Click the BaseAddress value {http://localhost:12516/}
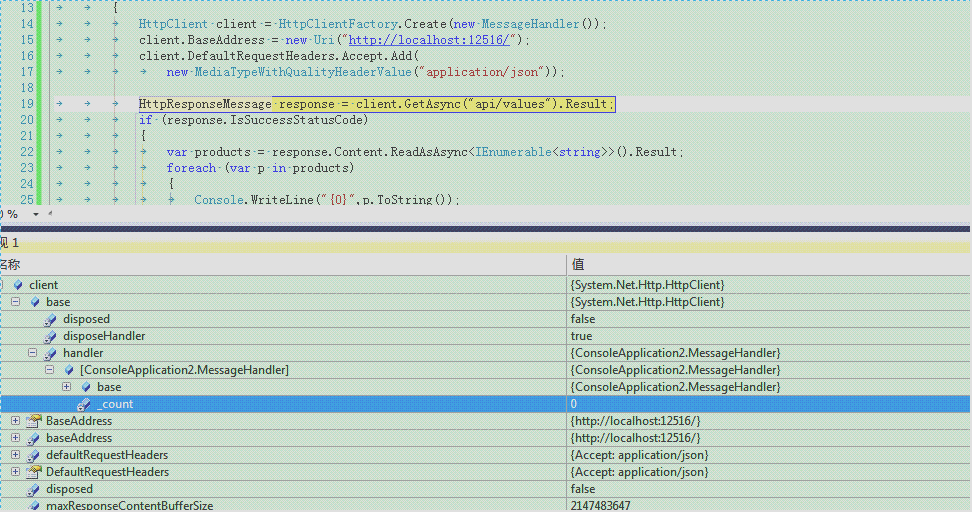Viewport: 972px width, 512px height. [x=635, y=421]
